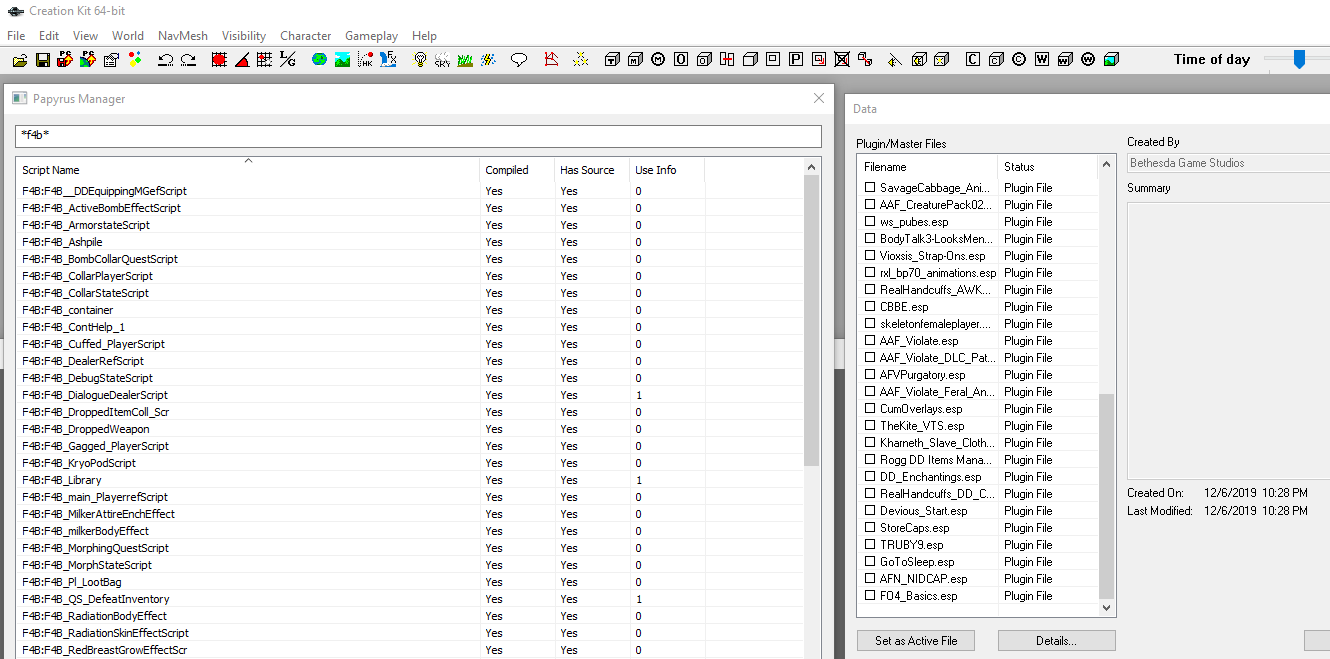Screen dimensions: 1330x659
Task: Sort by the Script Name column header
Action: tap(247, 170)
